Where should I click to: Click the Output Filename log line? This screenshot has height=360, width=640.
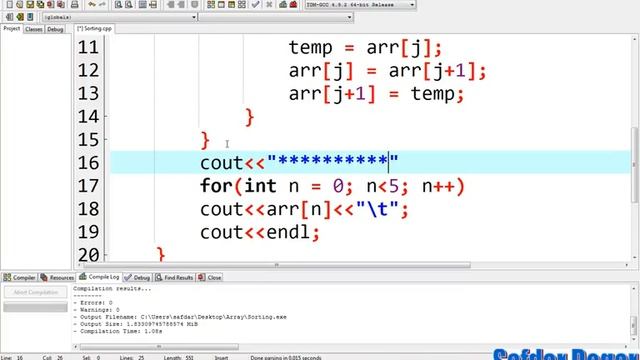pos(180,317)
